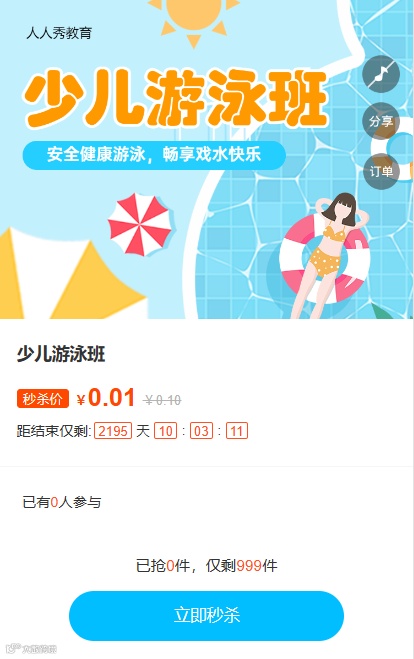This screenshot has height=659, width=414.
Task: Click the 人人秀教育 brand name
Action: 59,33
